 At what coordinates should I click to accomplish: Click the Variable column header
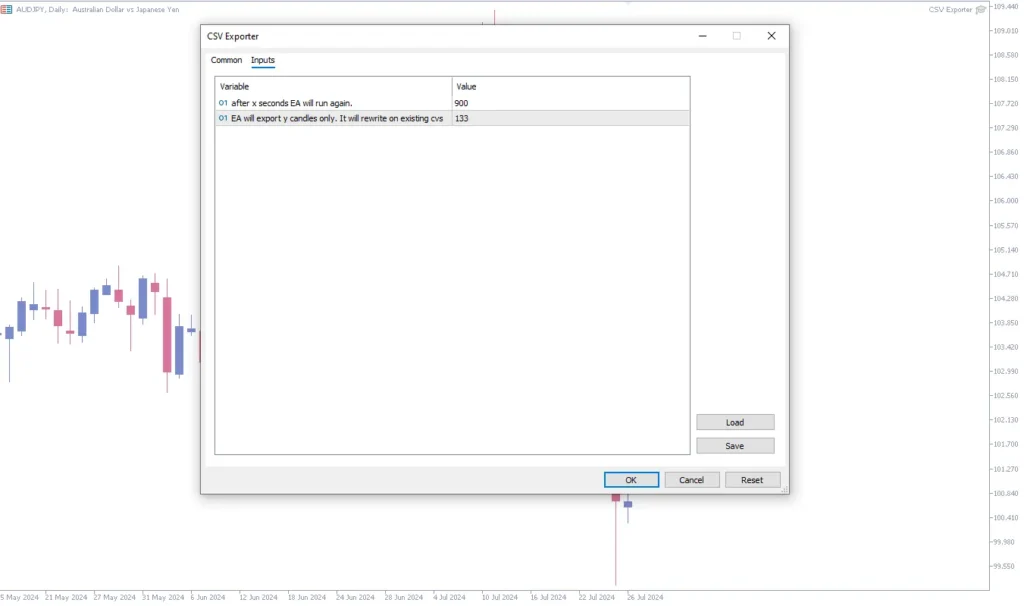[333, 86]
